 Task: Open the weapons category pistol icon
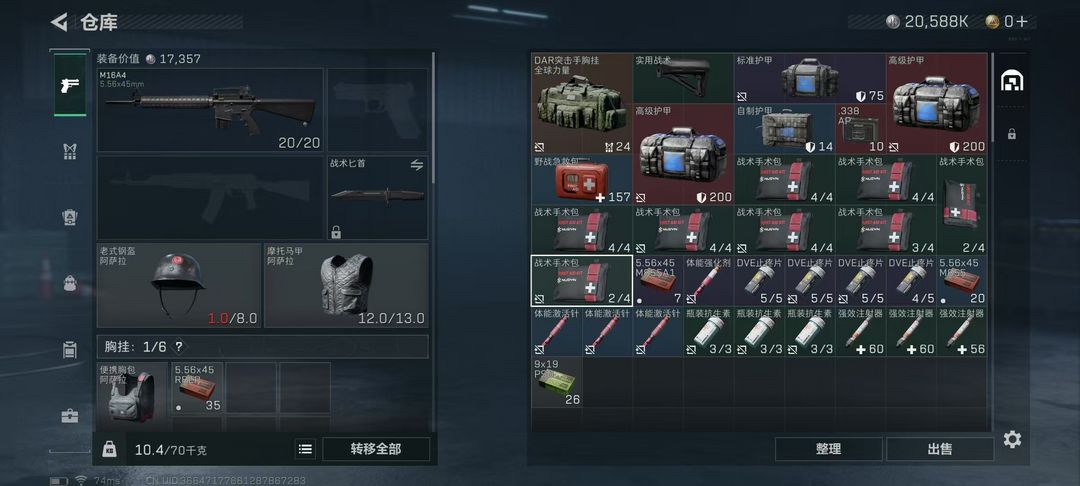click(x=70, y=85)
